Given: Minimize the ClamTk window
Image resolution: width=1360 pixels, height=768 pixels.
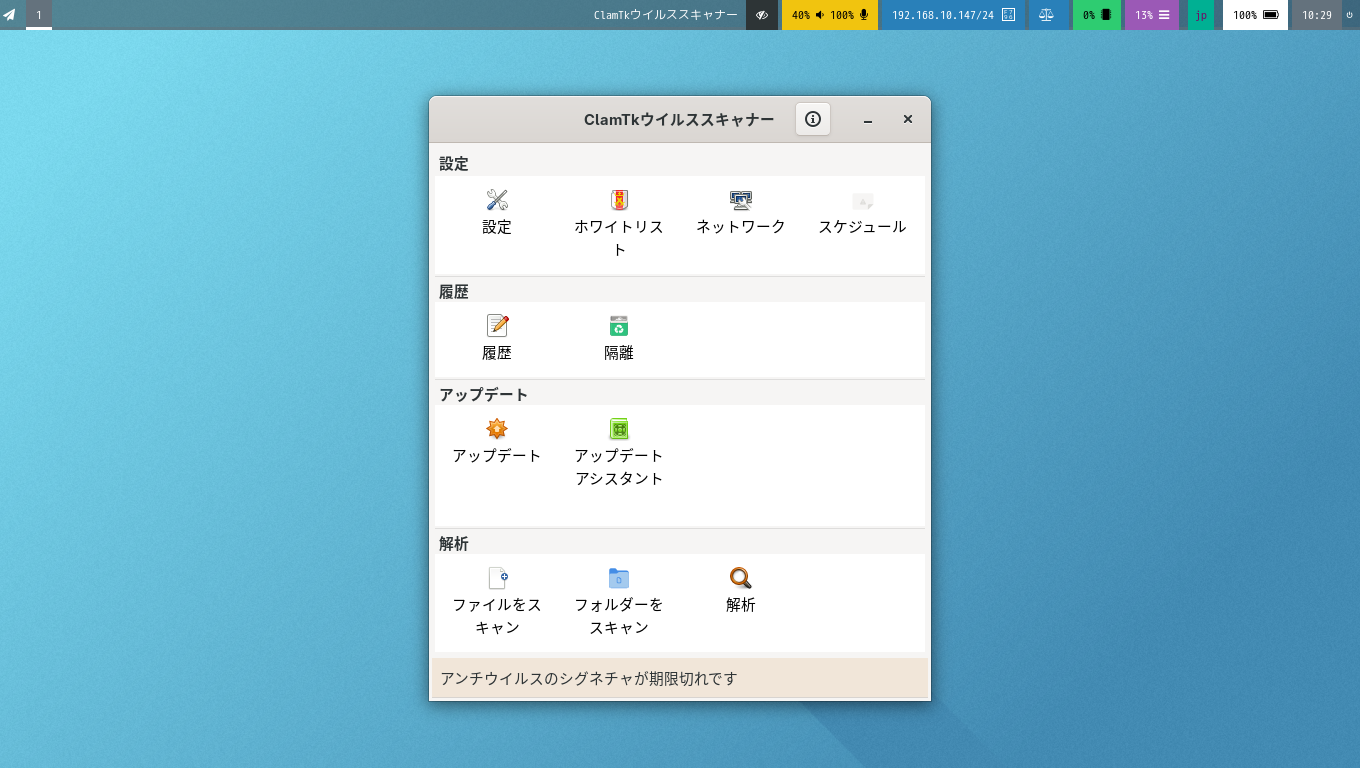Looking at the screenshot, I should pyautogui.click(x=868, y=120).
